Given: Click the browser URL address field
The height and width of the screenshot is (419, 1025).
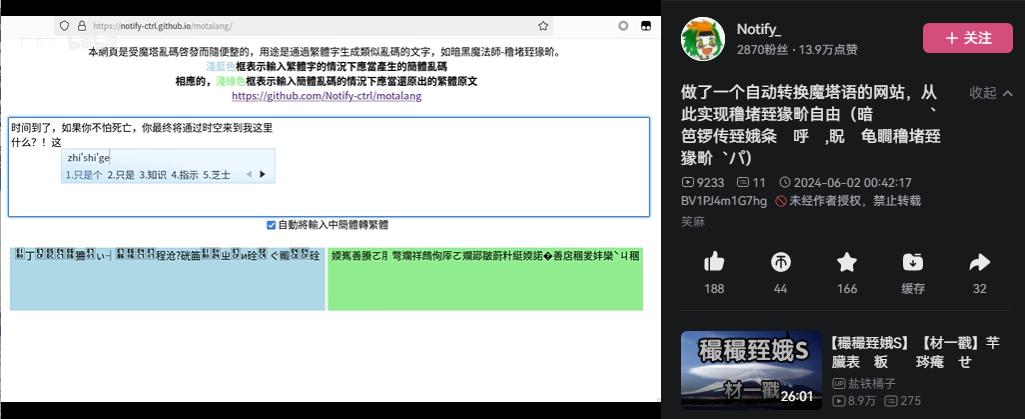Looking at the screenshot, I should pyautogui.click(x=300, y=26).
